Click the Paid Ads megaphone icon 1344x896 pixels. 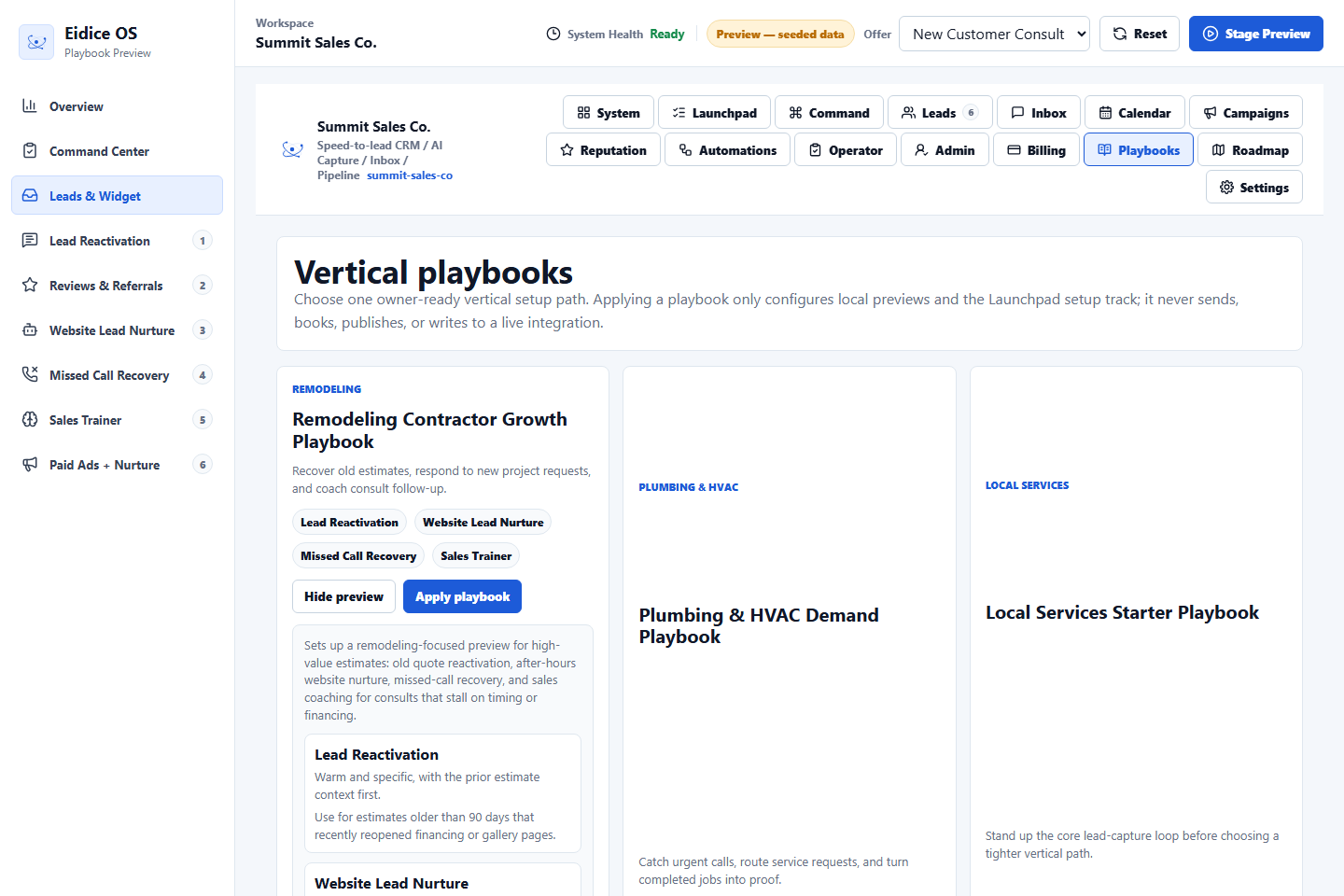pyautogui.click(x=30, y=464)
